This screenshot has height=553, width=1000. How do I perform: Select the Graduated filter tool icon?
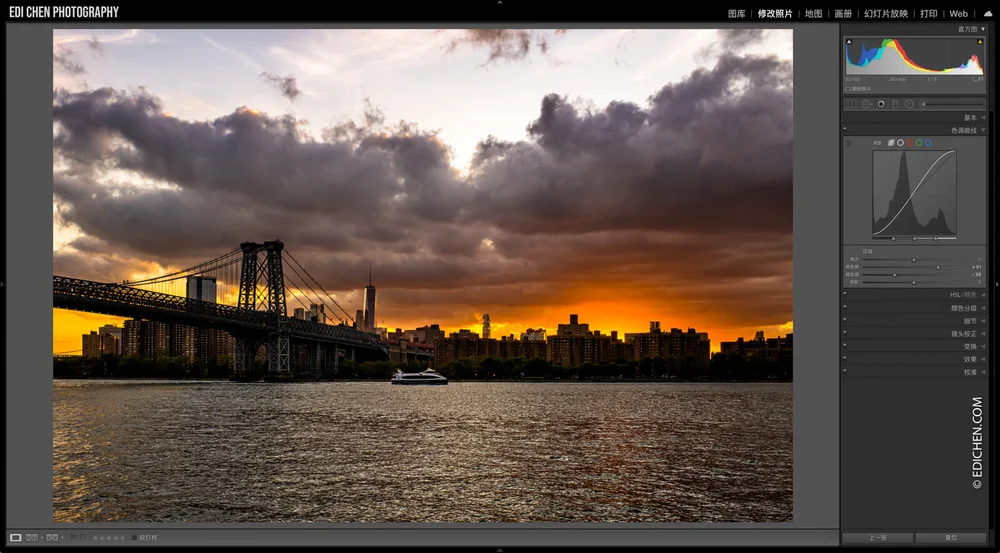point(895,104)
